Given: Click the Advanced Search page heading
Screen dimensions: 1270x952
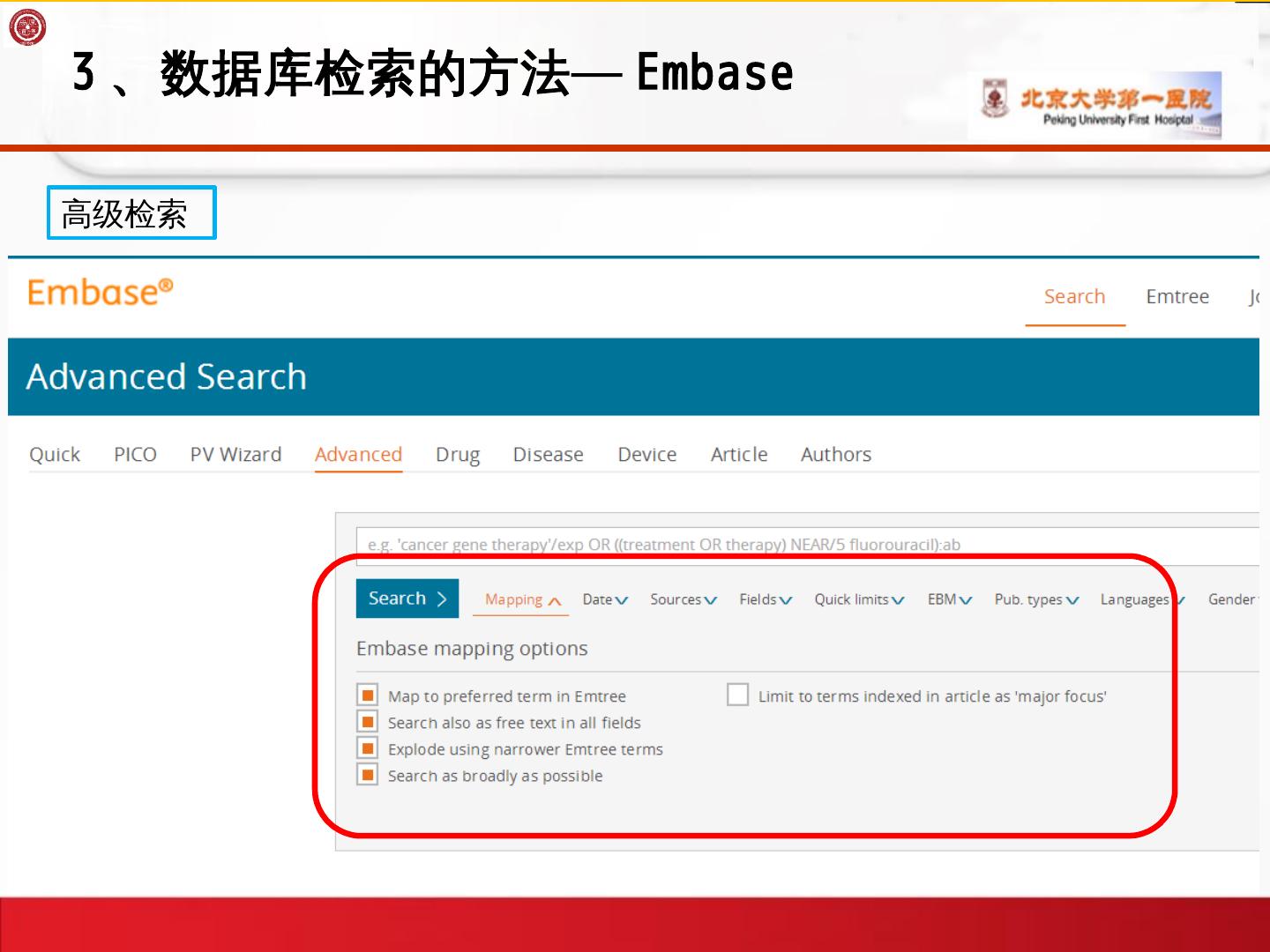Looking at the screenshot, I should coord(167,376).
